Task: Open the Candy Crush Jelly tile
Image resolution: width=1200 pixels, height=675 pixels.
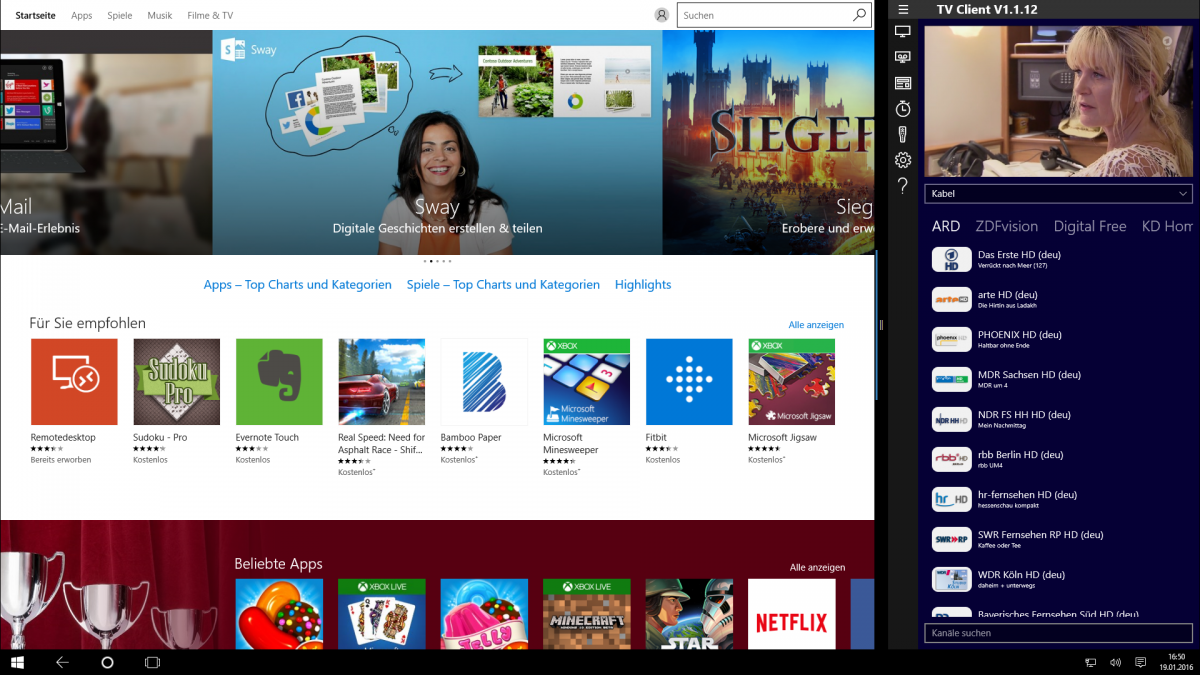Action: [484, 614]
